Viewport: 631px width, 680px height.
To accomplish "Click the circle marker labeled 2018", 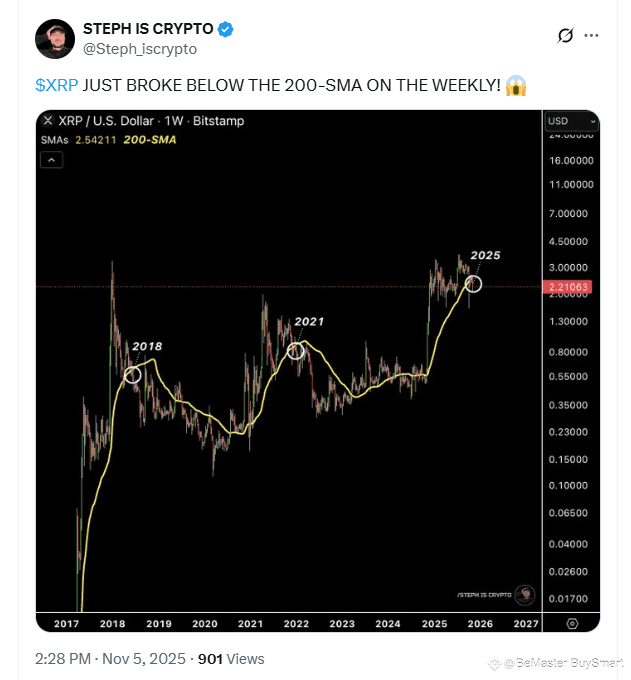I will (133, 375).
